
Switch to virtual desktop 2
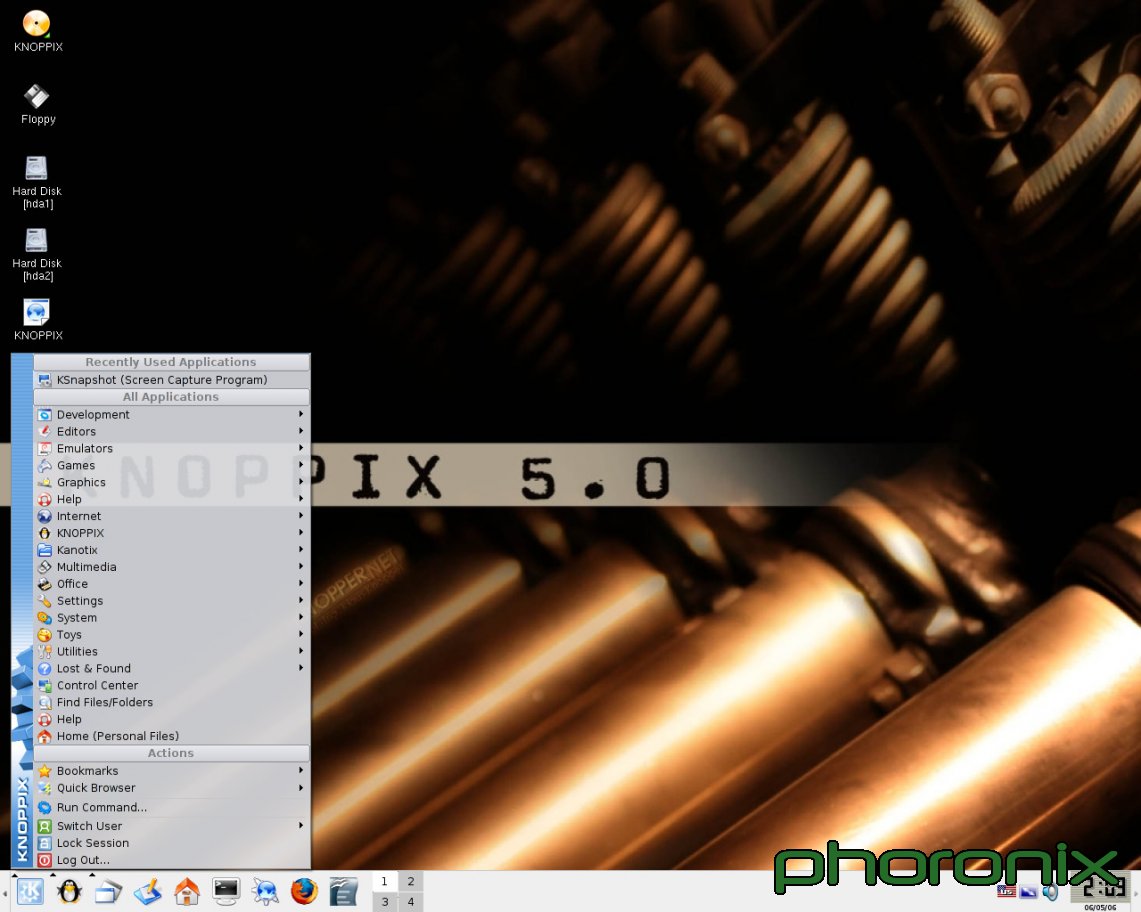(410, 881)
